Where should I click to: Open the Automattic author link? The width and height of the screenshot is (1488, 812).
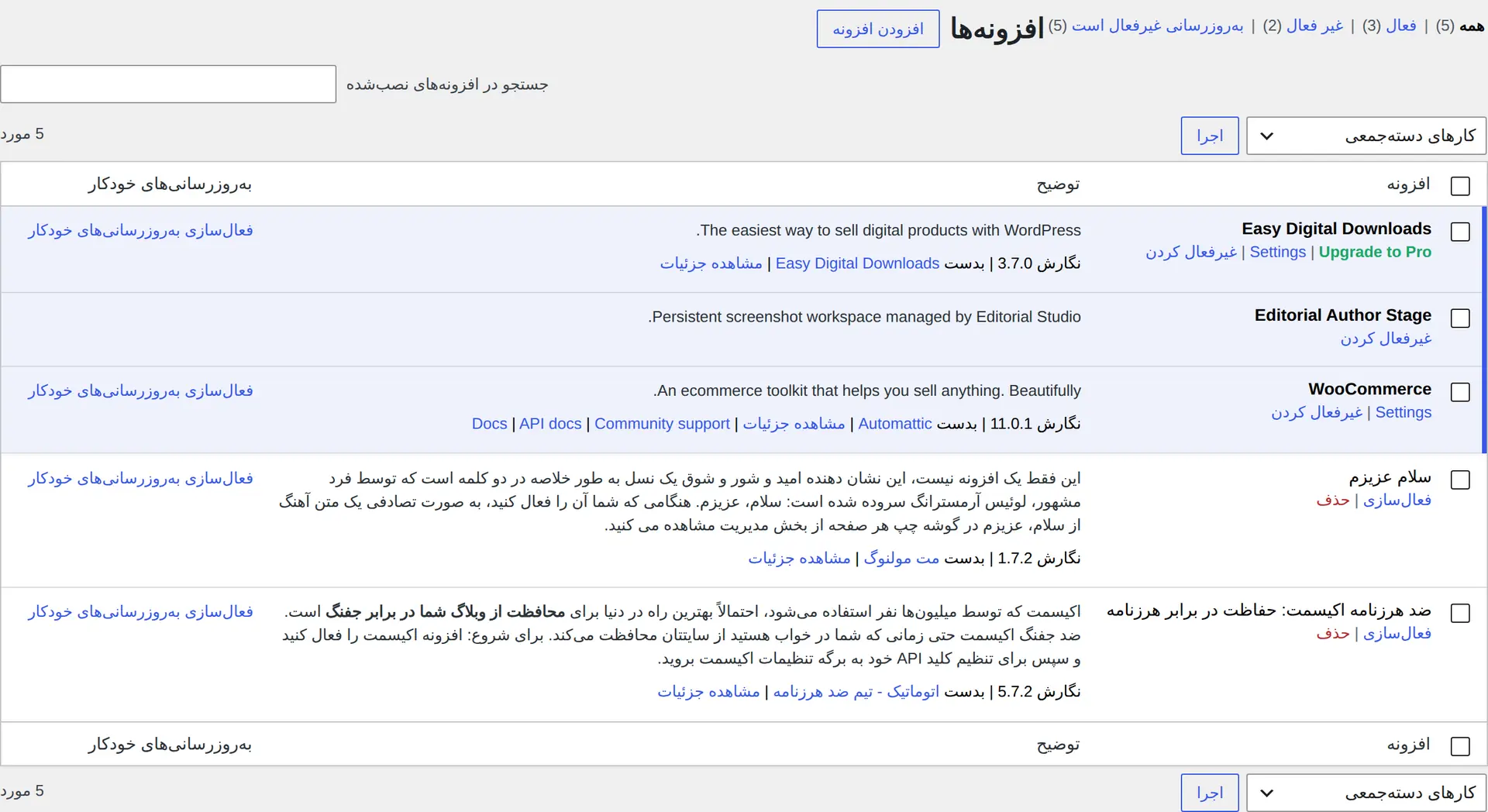click(x=895, y=425)
